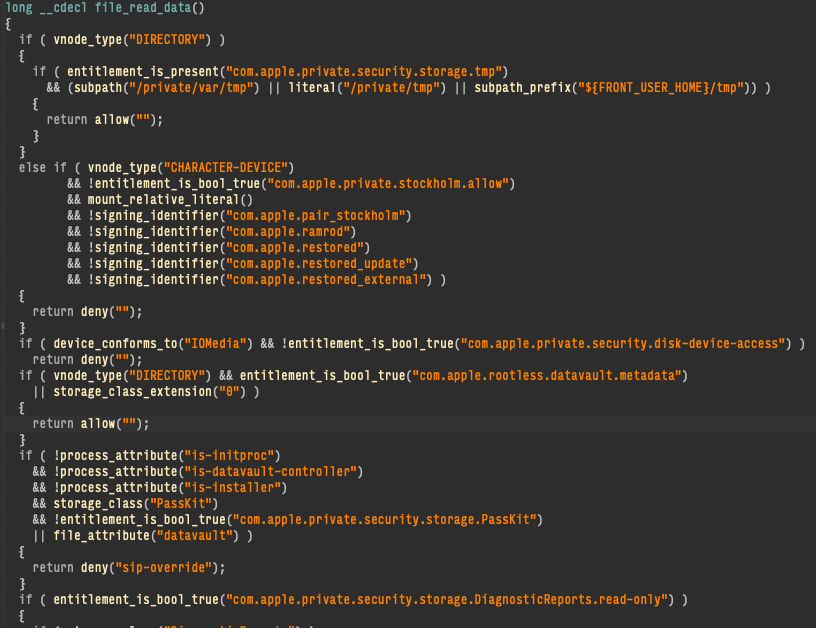Image resolution: width=816 pixels, height=628 pixels.
Task: Select "com.apple.private.stockholm.allow" entitlement string
Action: point(388,184)
